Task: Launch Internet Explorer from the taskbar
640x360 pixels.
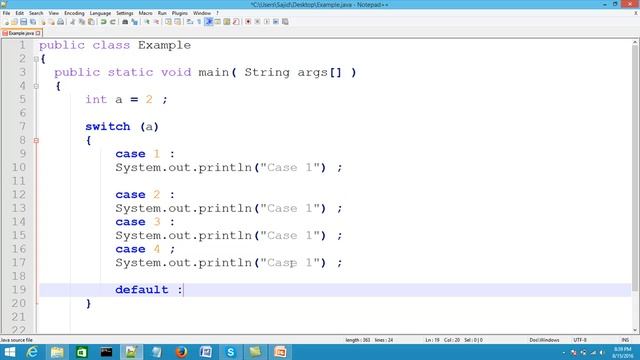Action: click(32, 352)
